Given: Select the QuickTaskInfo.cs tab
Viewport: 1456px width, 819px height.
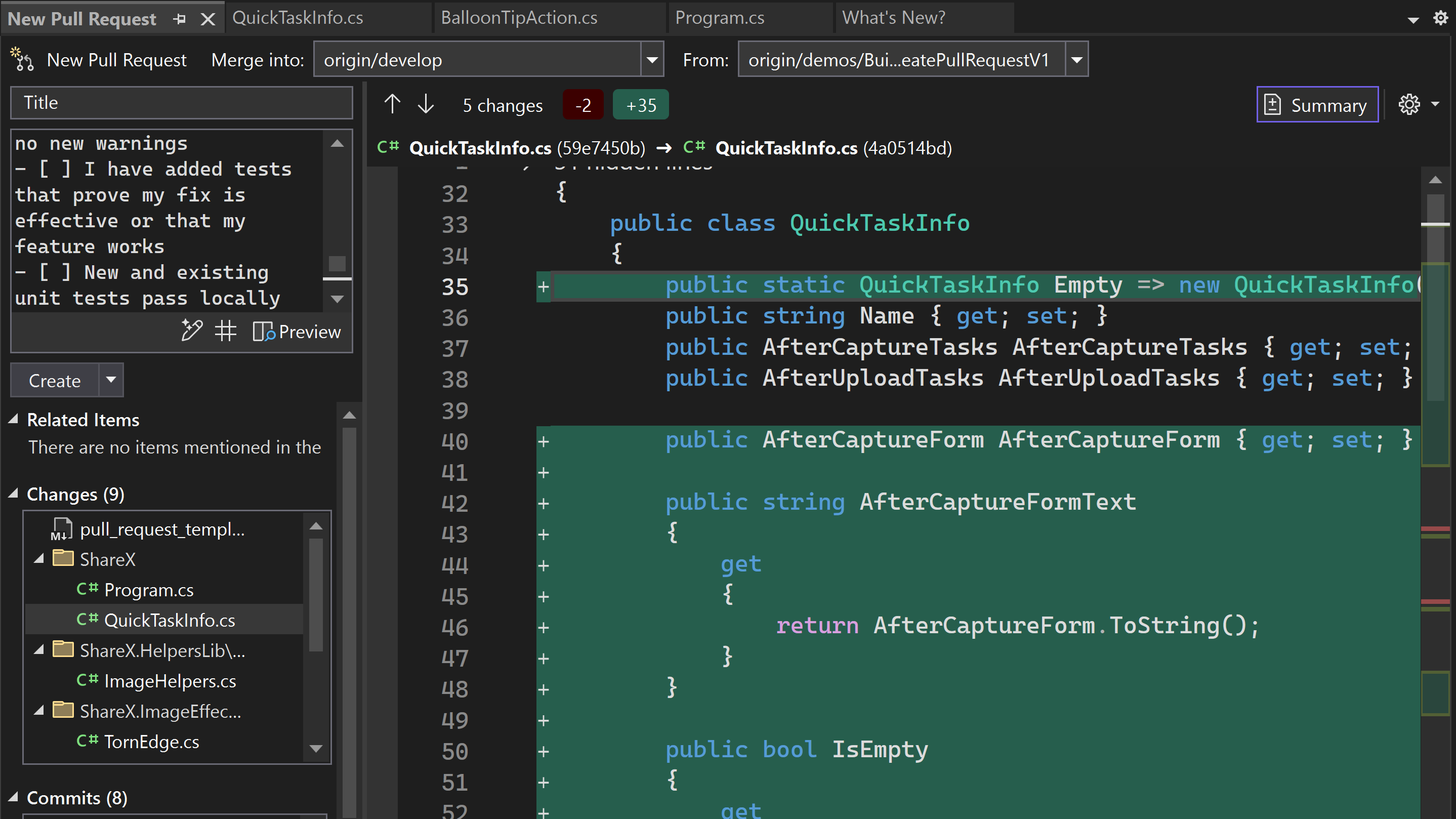Looking at the screenshot, I should 300,18.
